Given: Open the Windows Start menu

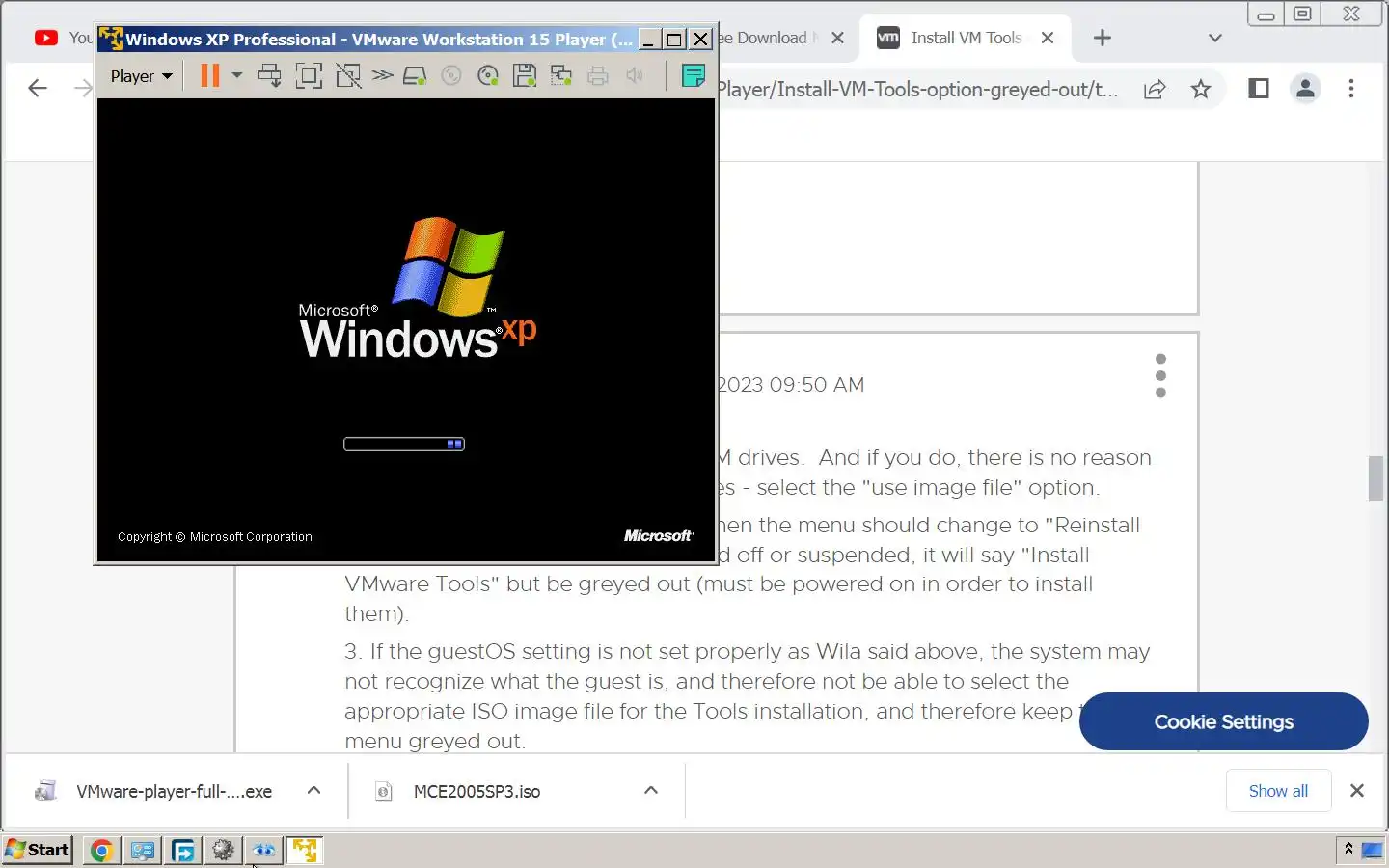Looking at the screenshot, I should tap(38, 850).
